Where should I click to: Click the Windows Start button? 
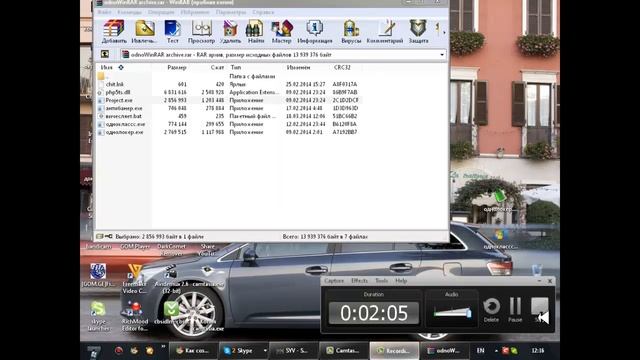[93, 351]
